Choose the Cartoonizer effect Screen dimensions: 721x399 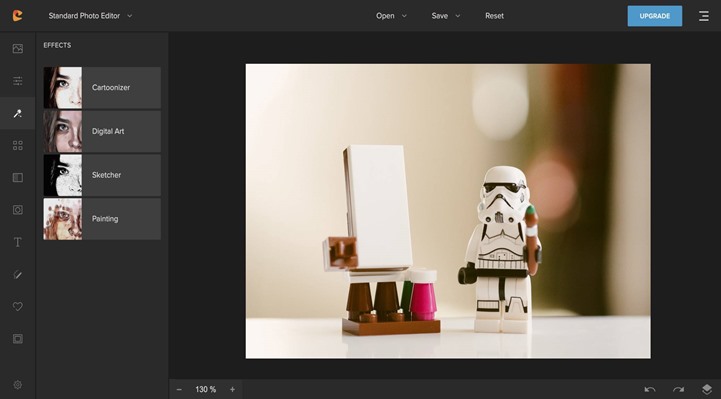(102, 87)
